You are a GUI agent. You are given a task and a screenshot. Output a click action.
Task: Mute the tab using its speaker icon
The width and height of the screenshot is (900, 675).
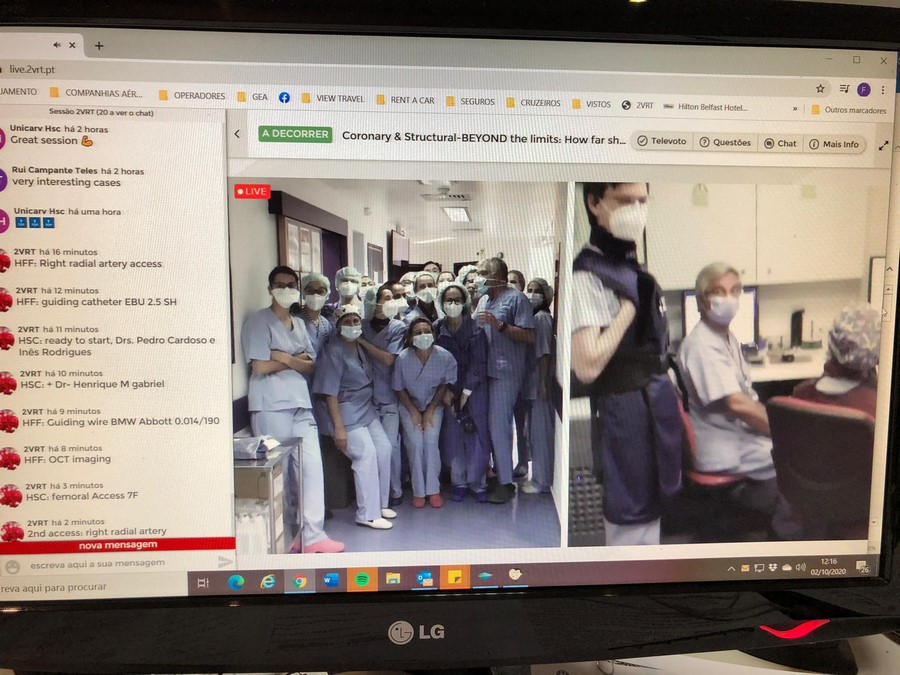(57, 45)
